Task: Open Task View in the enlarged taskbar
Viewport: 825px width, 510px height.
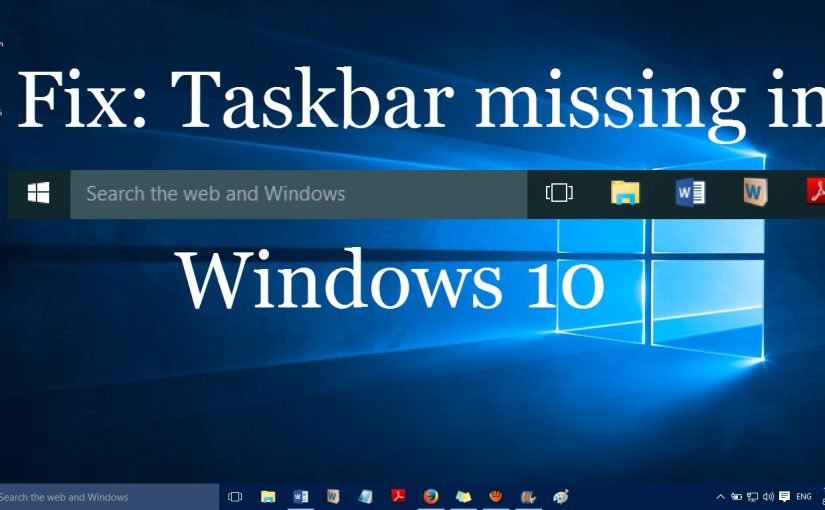Action: pos(559,193)
